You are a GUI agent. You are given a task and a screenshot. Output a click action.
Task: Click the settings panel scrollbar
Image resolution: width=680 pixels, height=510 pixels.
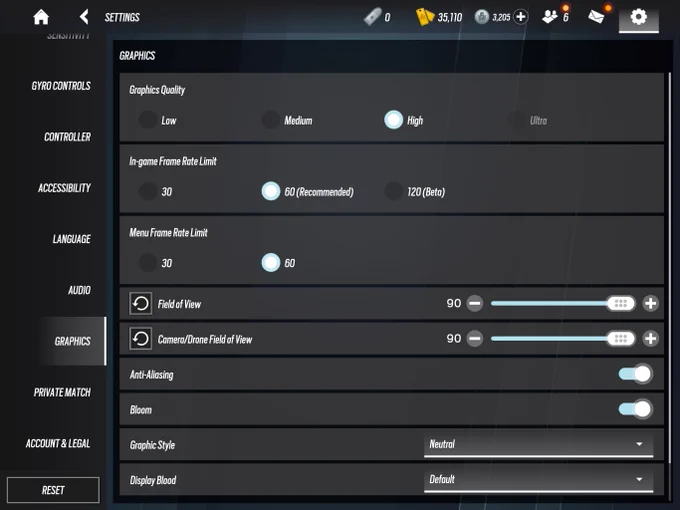click(x=670, y=267)
